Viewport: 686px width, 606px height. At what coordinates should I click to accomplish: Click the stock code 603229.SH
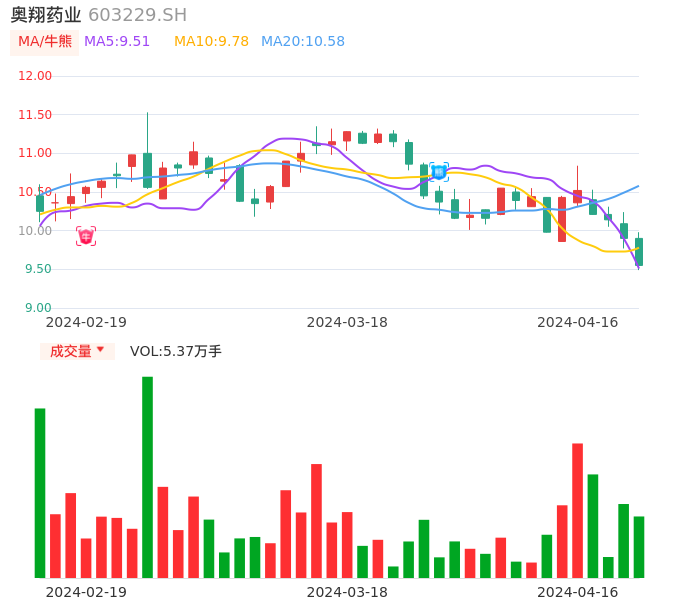pos(137,15)
